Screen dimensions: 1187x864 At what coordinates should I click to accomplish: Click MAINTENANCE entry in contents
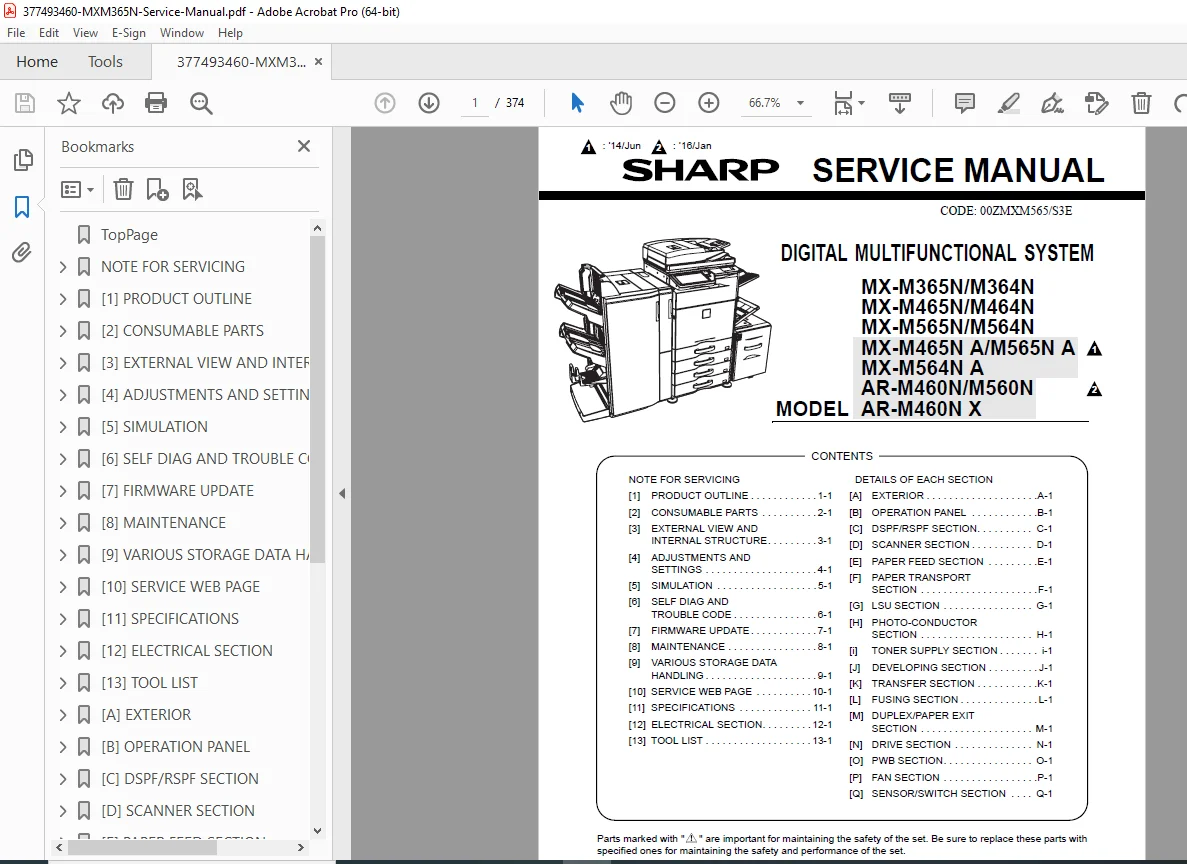coord(730,647)
